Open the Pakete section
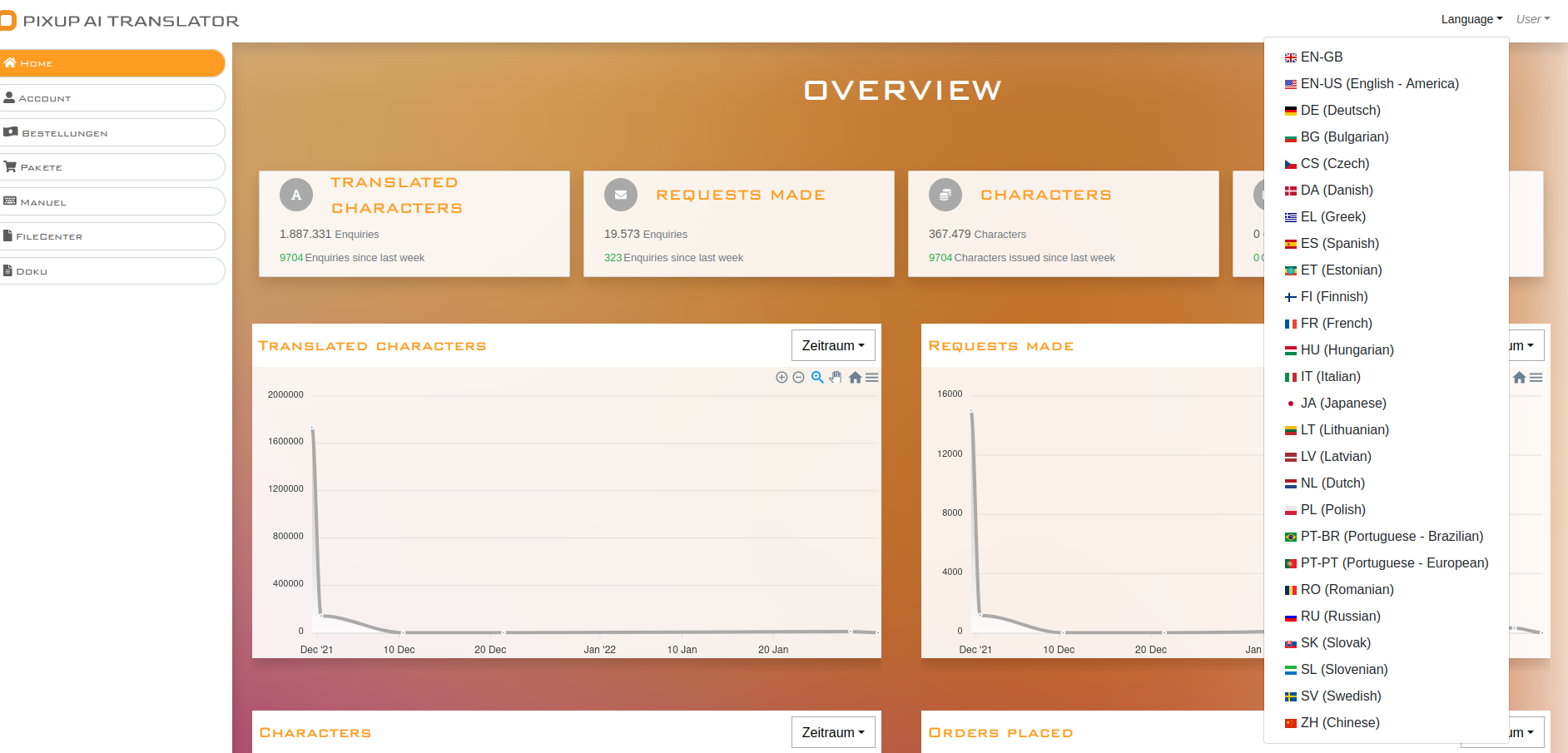Viewport: 1568px width, 753px height. click(x=112, y=167)
